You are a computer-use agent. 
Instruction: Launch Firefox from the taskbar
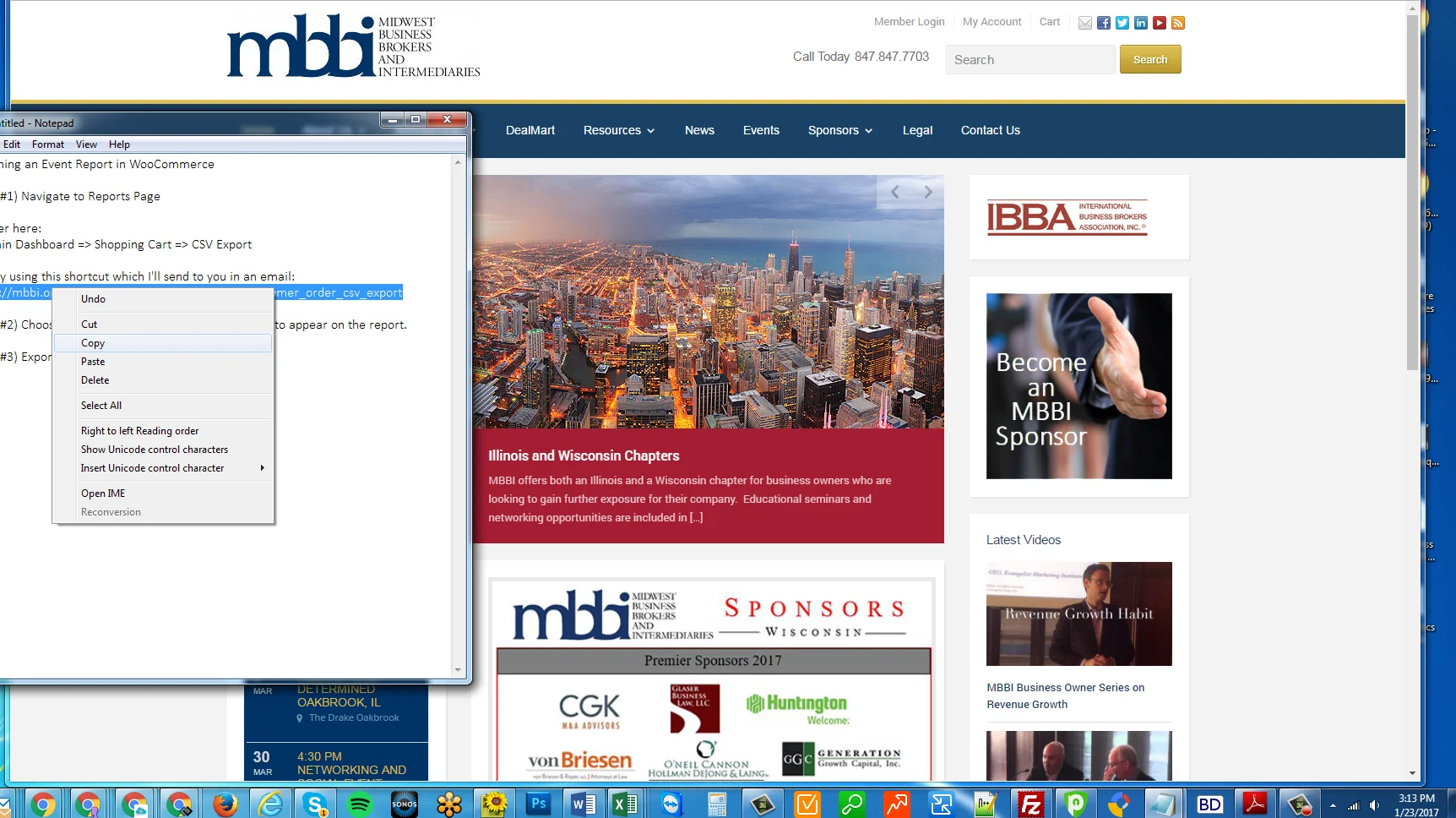point(225,804)
